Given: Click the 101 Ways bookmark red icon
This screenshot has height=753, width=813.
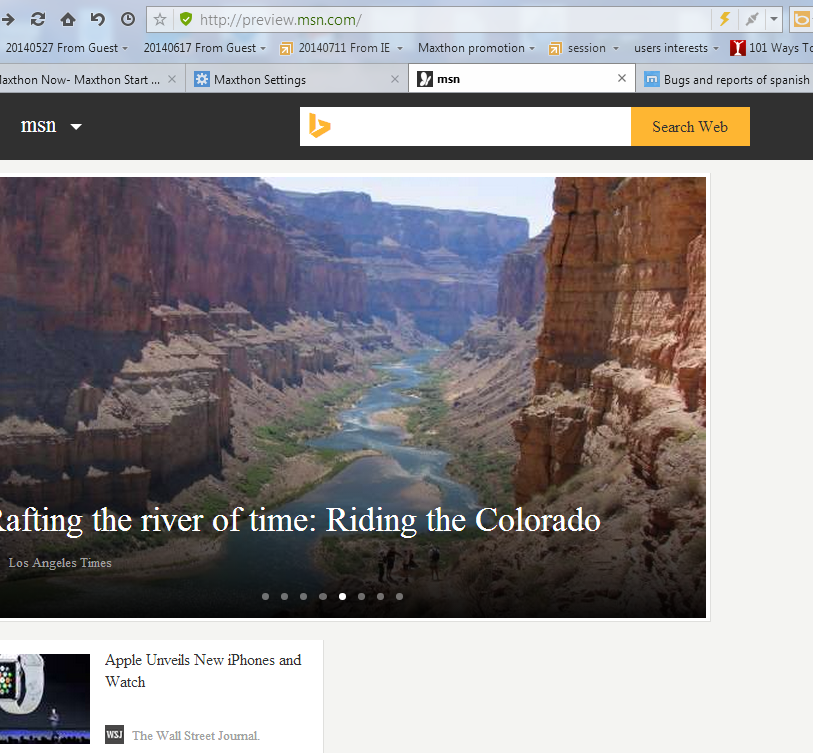Looking at the screenshot, I should point(738,48).
